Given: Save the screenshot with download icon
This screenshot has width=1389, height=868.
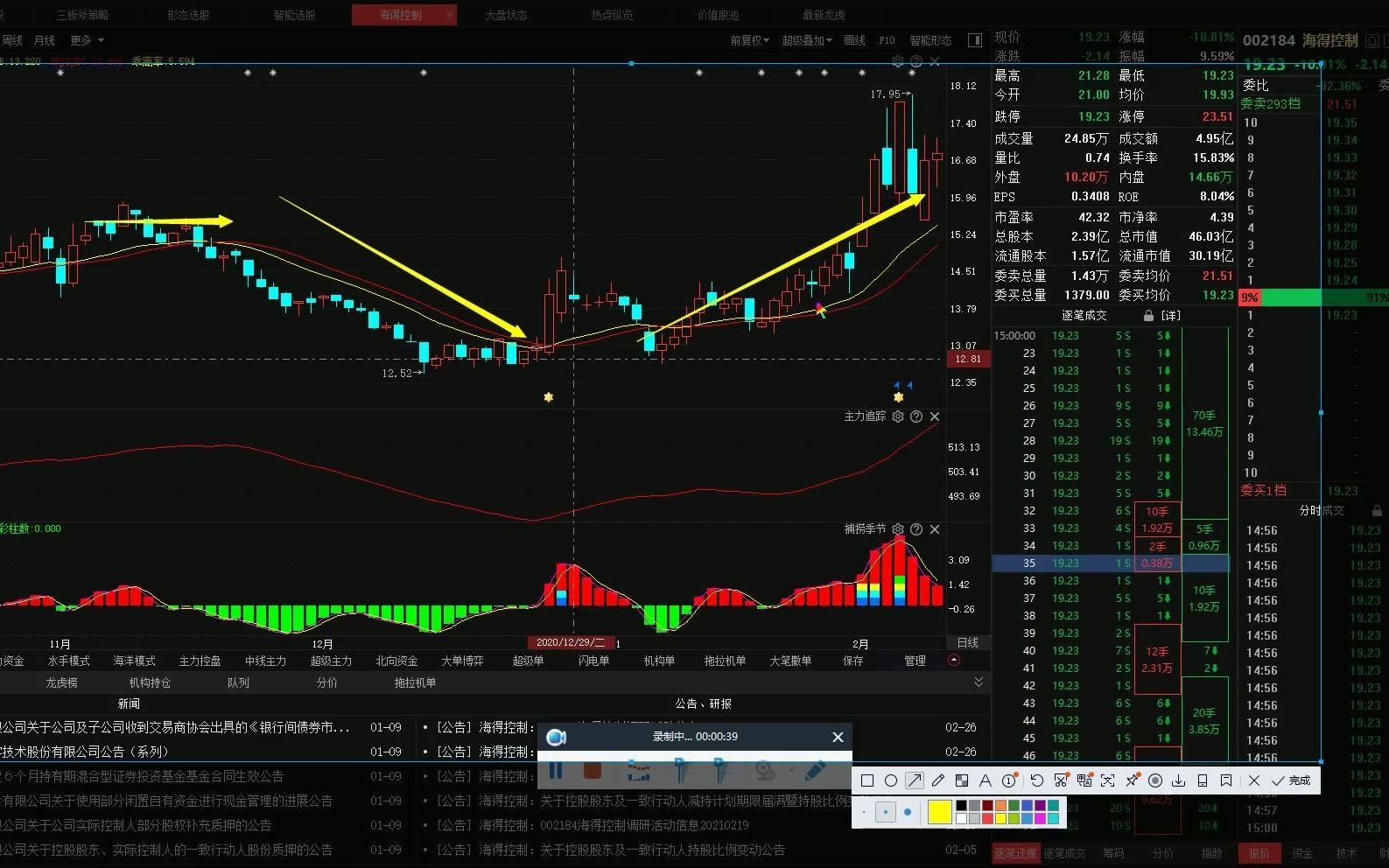Looking at the screenshot, I should tap(1179, 780).
